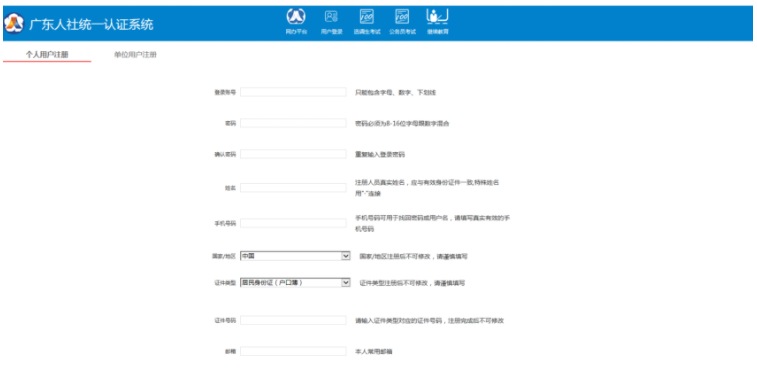Click the hint 国家/地区注册后不可修改
Image resolution: width=757 pixels, height=369 pixels.
point(413,256)
